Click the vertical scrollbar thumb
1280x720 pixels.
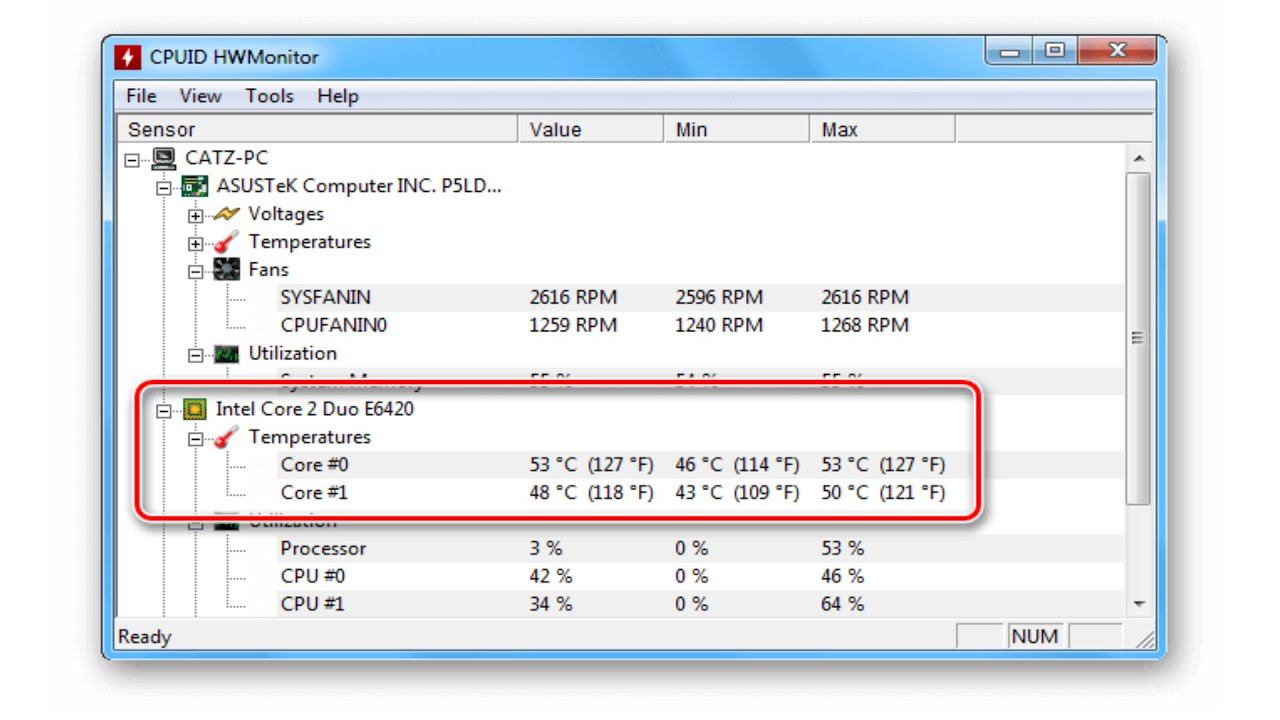(x=1138, y=338)
